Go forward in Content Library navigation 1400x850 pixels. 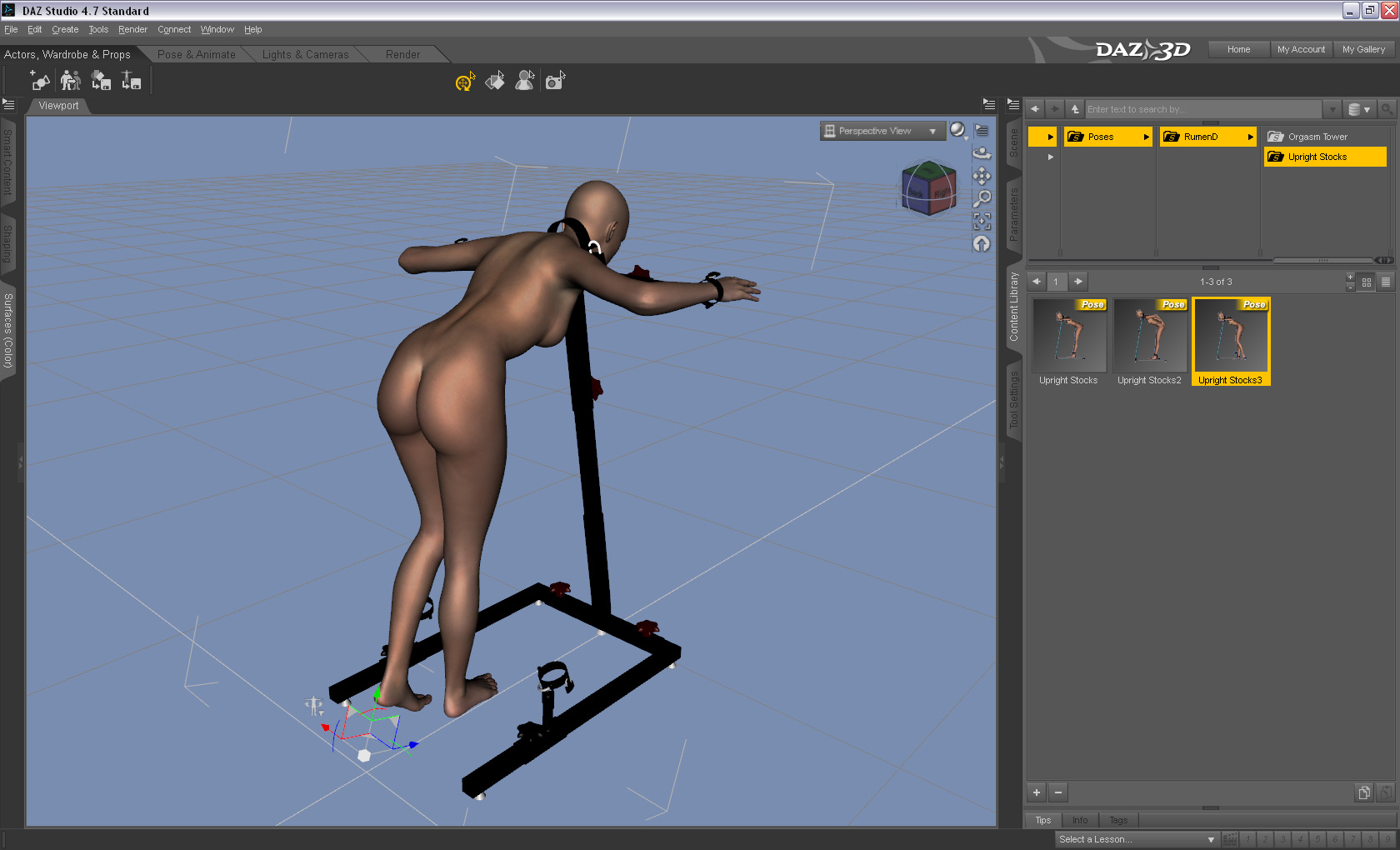1055,109
